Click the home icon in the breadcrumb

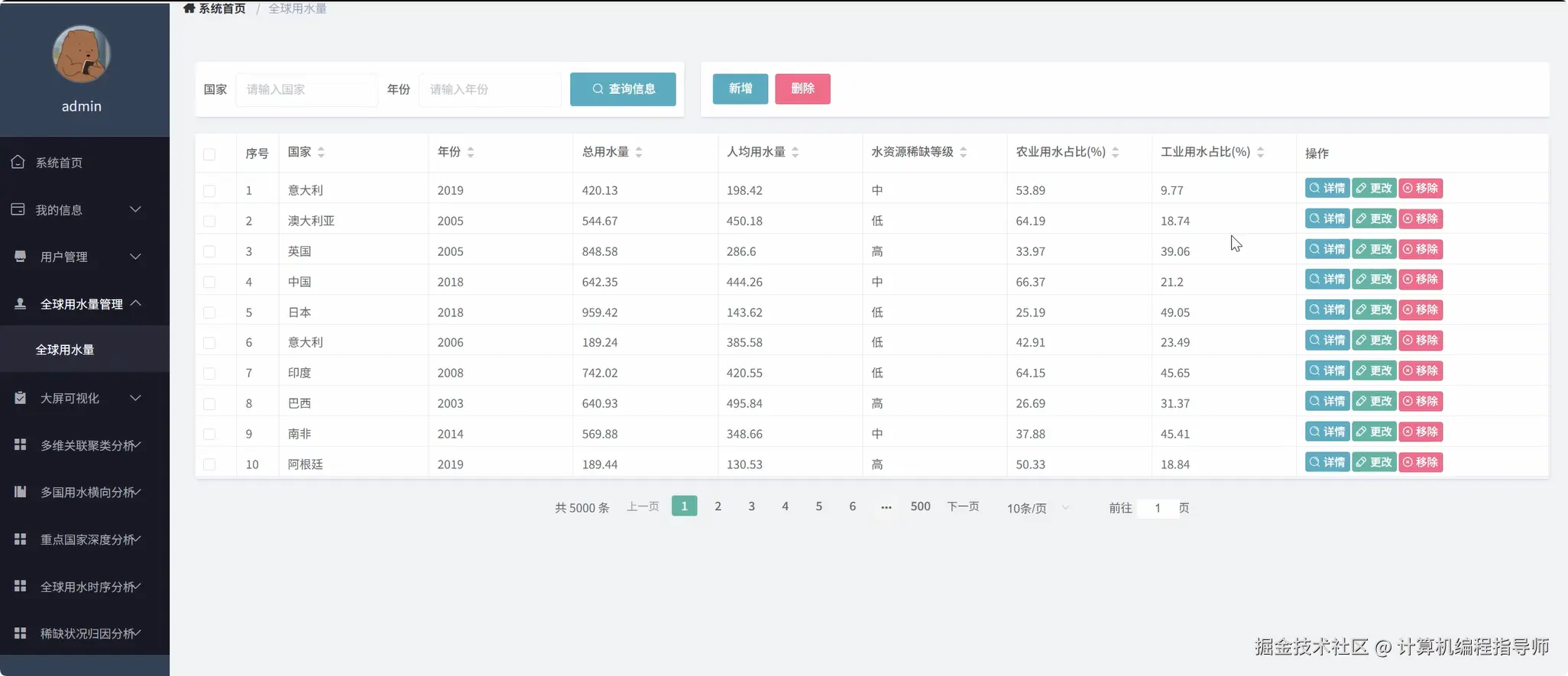click(x=189, y=8)
